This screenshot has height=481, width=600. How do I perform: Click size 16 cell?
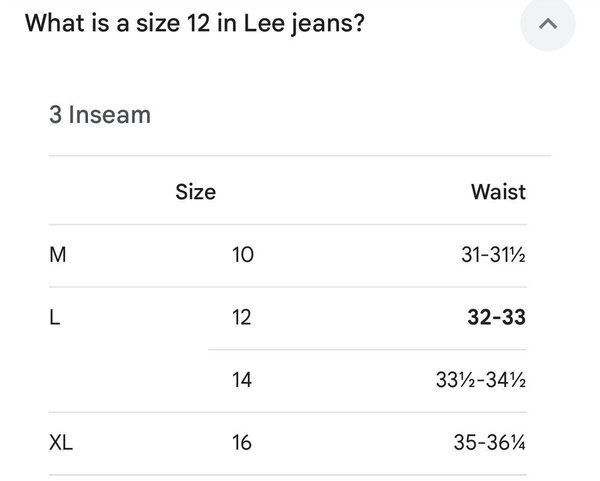tap(242, 443)
